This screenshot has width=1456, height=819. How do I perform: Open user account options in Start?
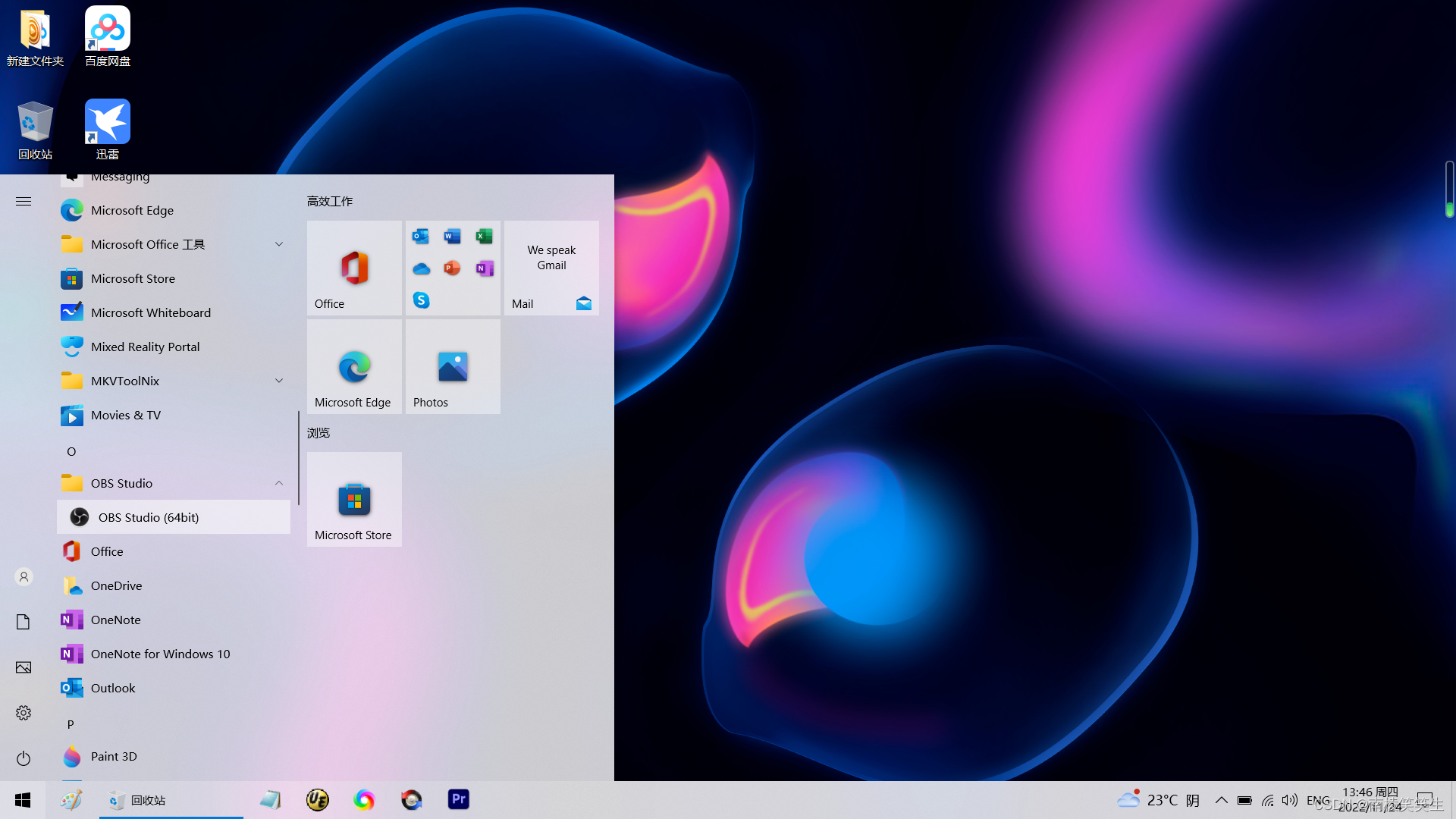(x=24, y=577)
